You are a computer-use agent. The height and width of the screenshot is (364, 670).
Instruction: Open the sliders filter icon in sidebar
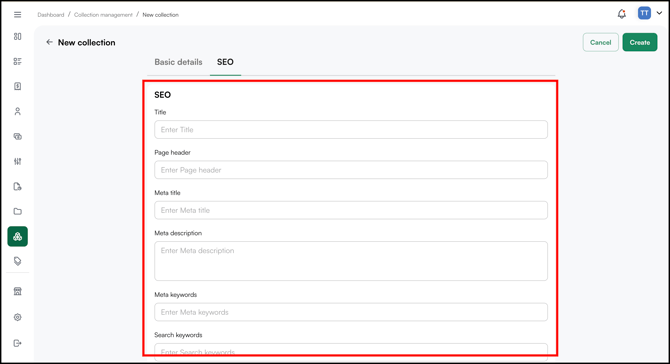(18, 161)
